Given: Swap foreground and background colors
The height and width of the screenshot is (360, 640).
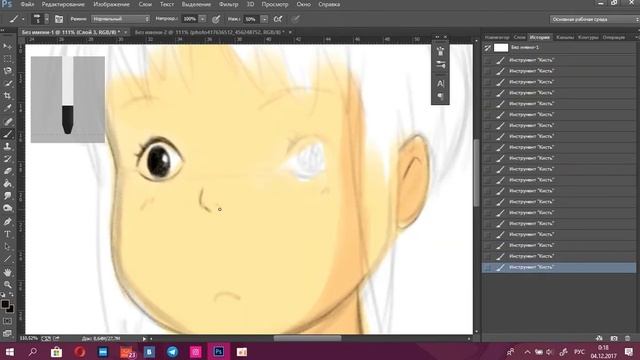Looking at the screenshot, I should pyautogui.click(x=11, y=294).
